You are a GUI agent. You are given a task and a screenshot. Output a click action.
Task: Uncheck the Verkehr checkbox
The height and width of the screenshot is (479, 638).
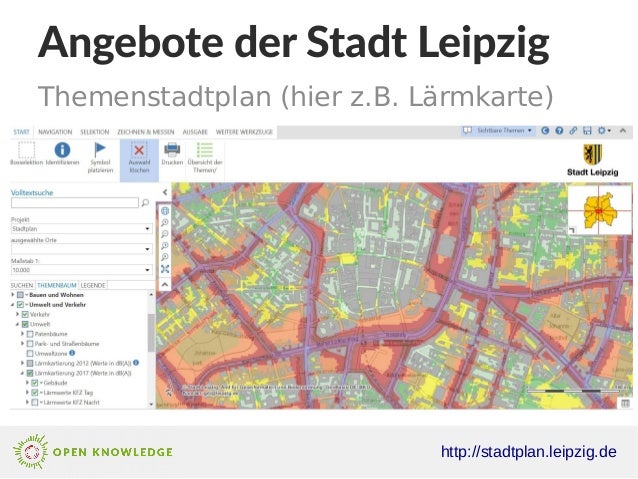tap(25, 315)
